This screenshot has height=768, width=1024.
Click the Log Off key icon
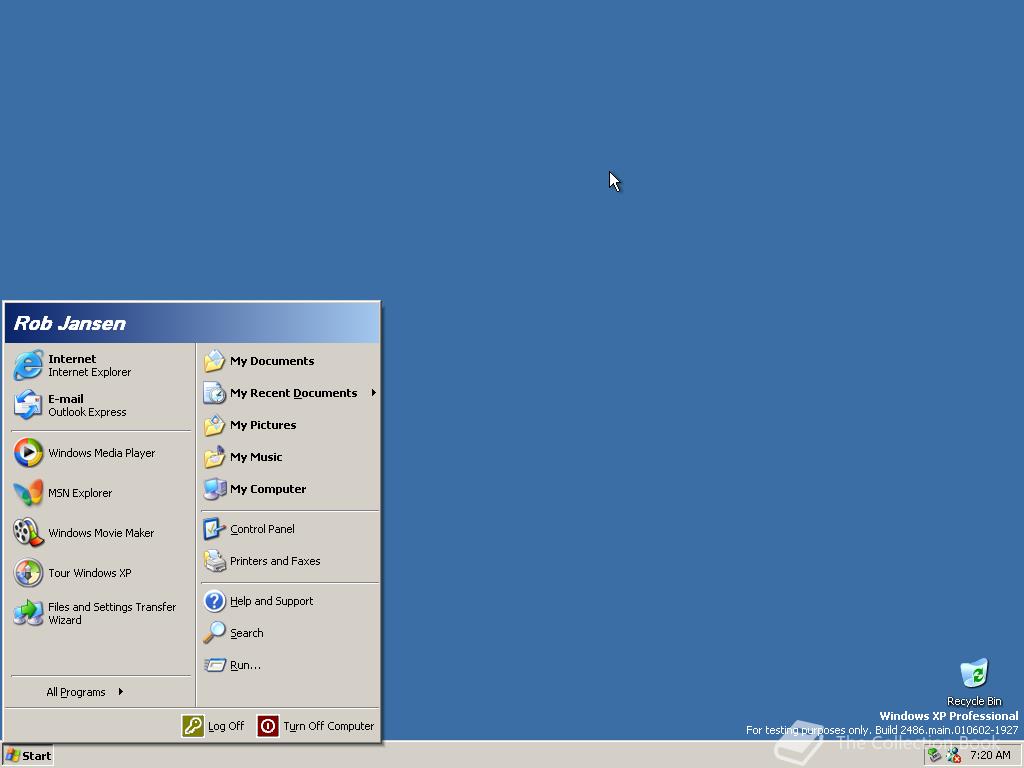click(193, 726)
